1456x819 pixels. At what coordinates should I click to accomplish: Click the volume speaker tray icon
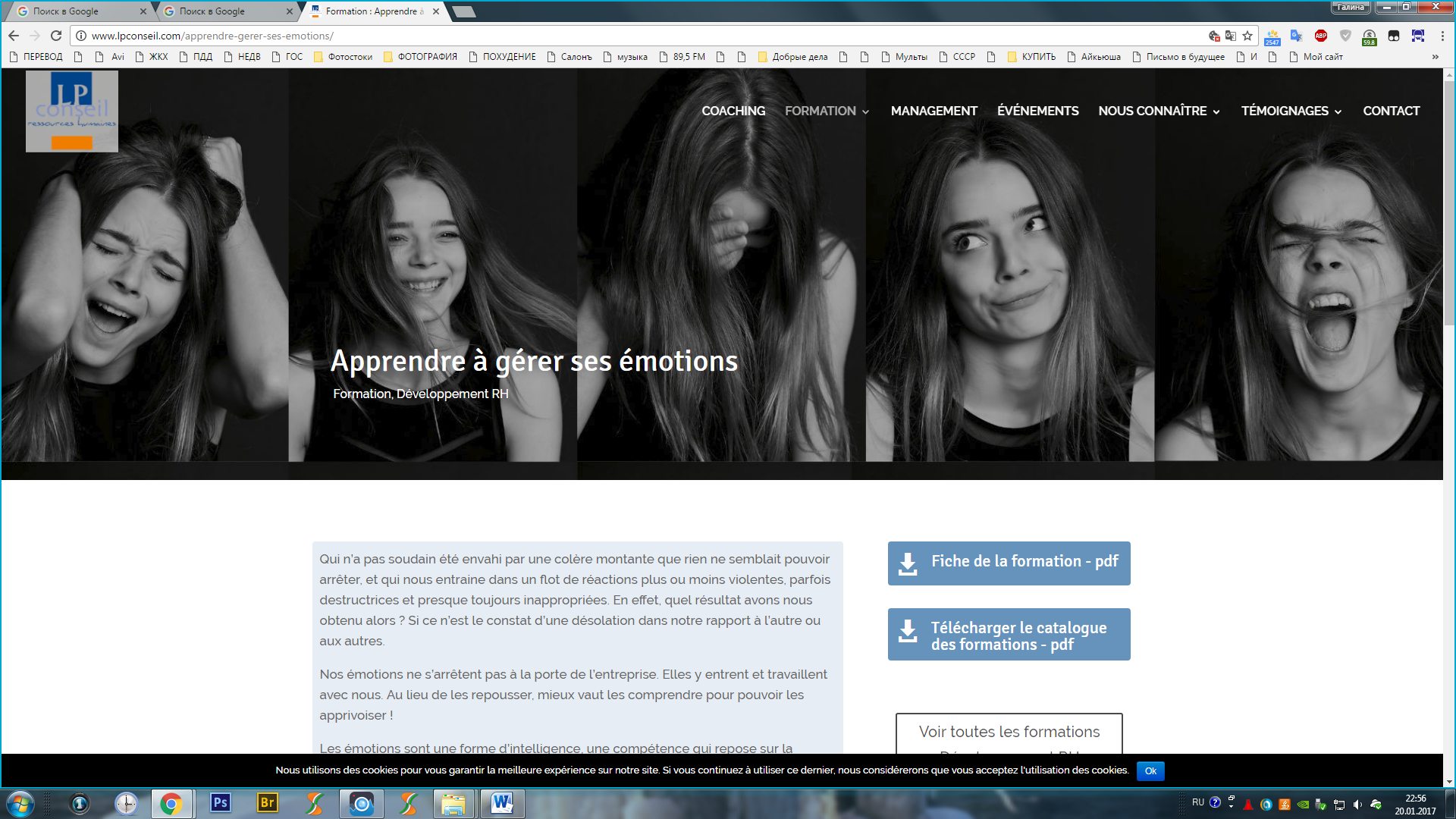(1357, 805)
